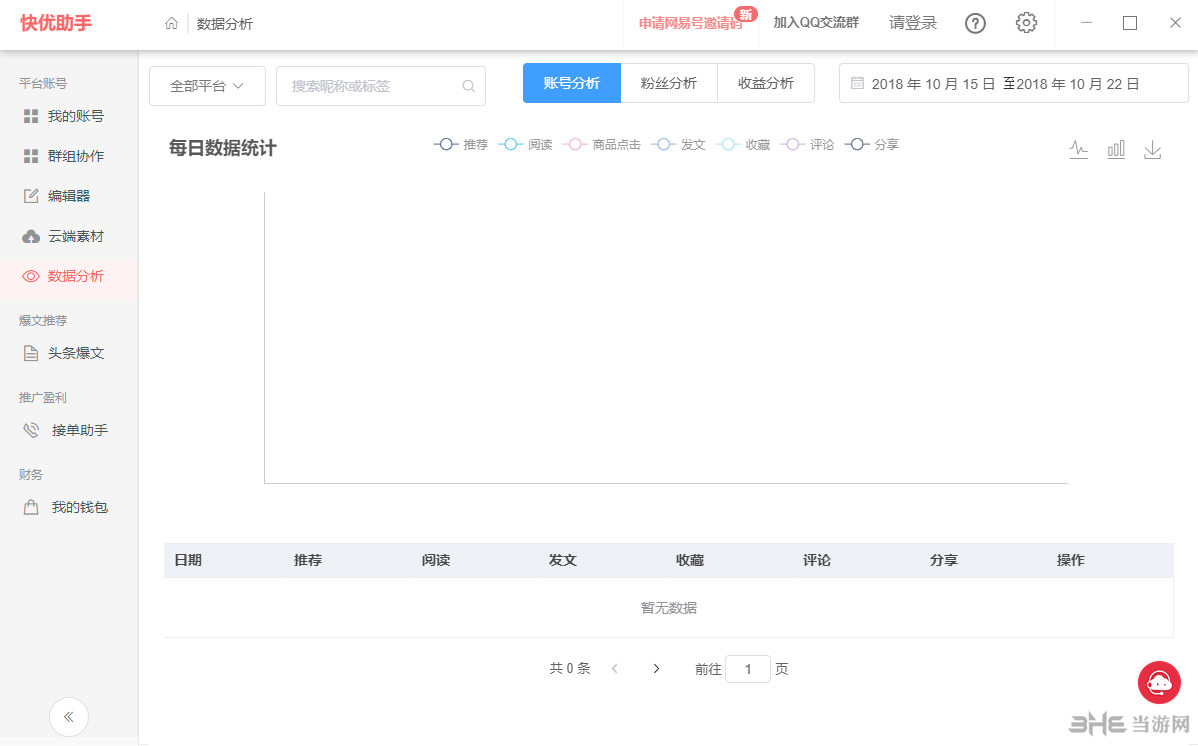Open the date range picker
Screen dimensions: 1198x746
(1012, 83)
